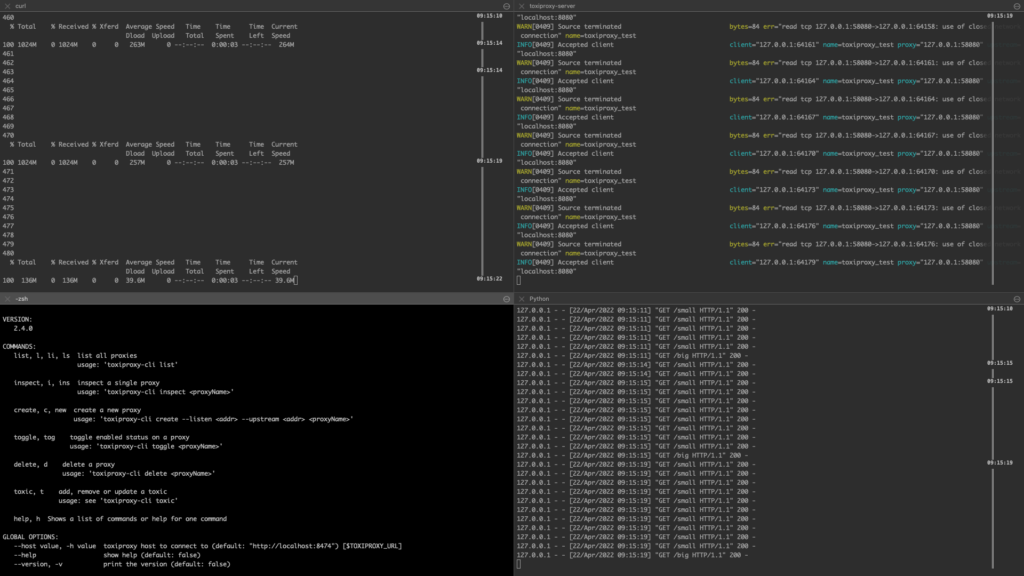Viewport: 1024px width, 576px height.
Task: Click the 09:15:19 timestamp in toxiproxy-server pane
Action: (1000, 16)
